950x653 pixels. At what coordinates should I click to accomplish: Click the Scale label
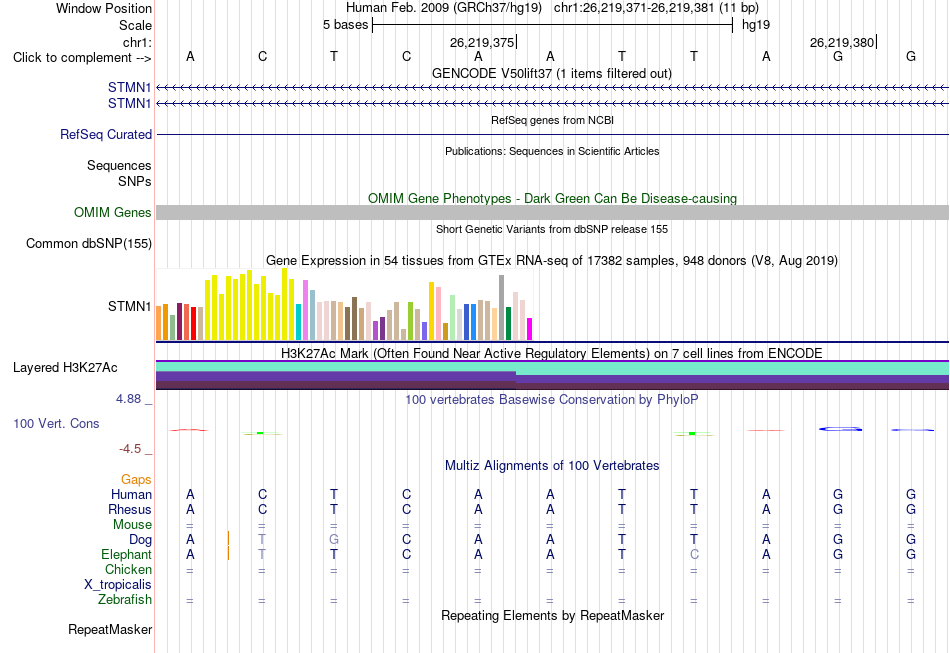pos(135,25)
